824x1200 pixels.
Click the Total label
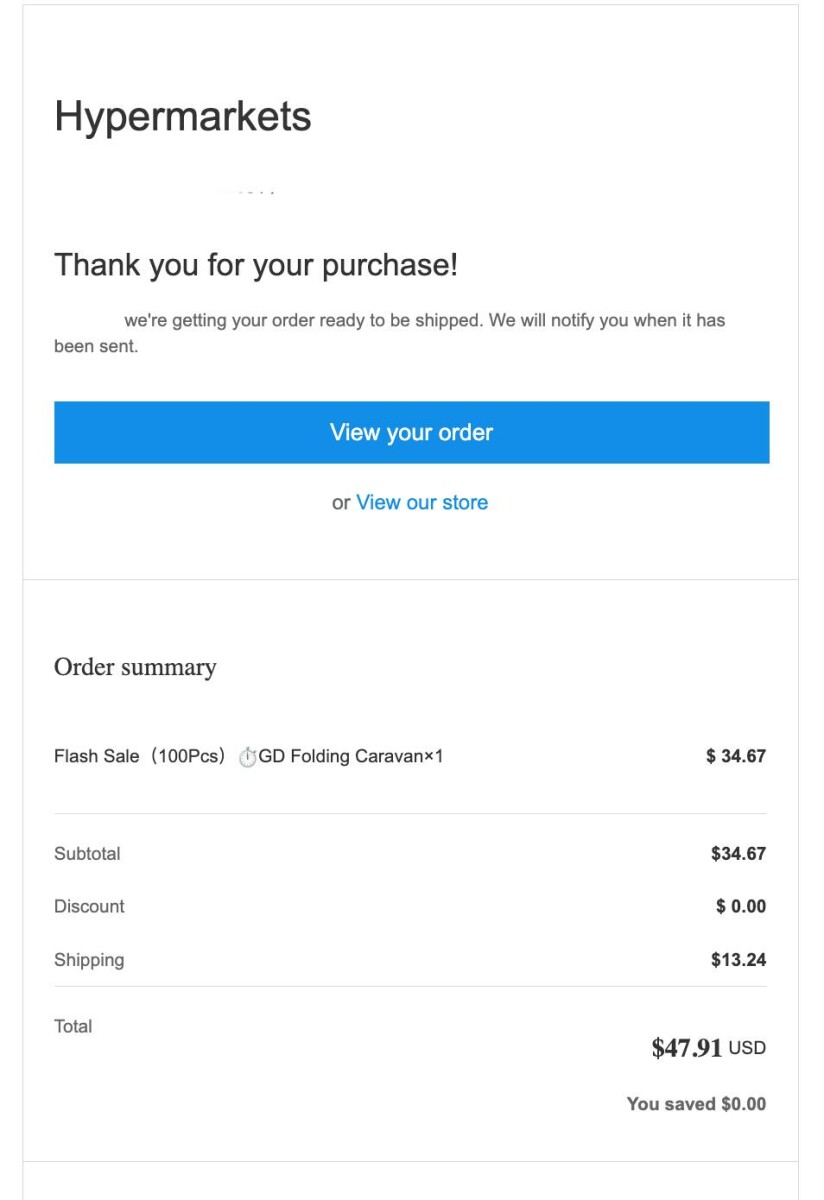click(x=73, y=1026)
